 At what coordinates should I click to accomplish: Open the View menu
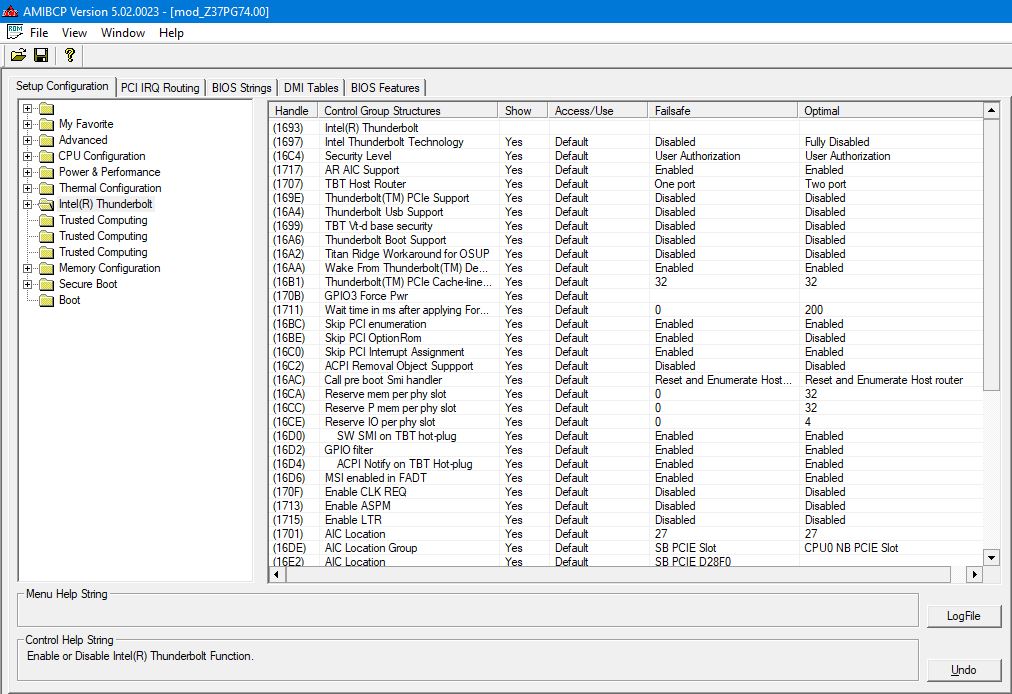tap(74, 32)
